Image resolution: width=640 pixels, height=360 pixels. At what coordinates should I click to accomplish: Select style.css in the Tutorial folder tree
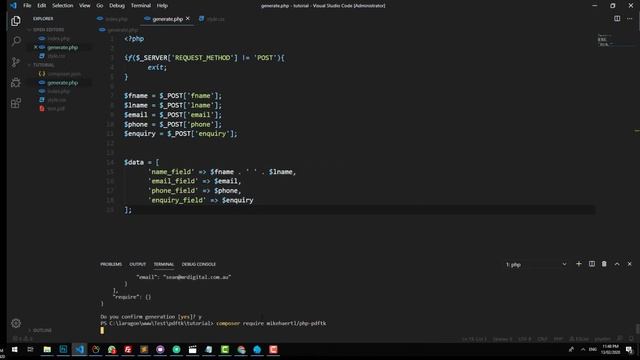[x=57, y=100]
